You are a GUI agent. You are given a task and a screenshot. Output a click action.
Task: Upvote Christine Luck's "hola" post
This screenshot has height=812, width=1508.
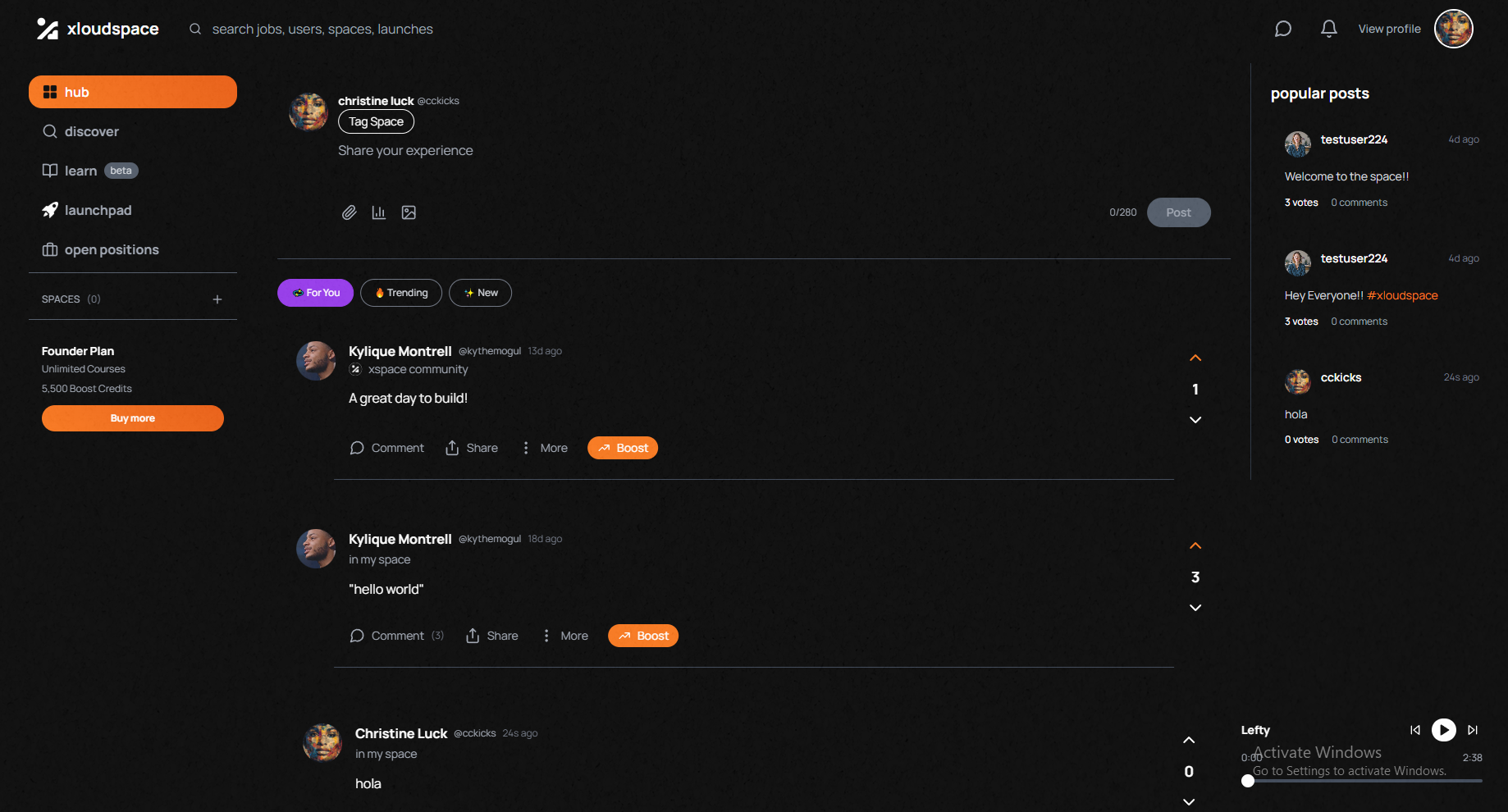(x=1189, y=741)
